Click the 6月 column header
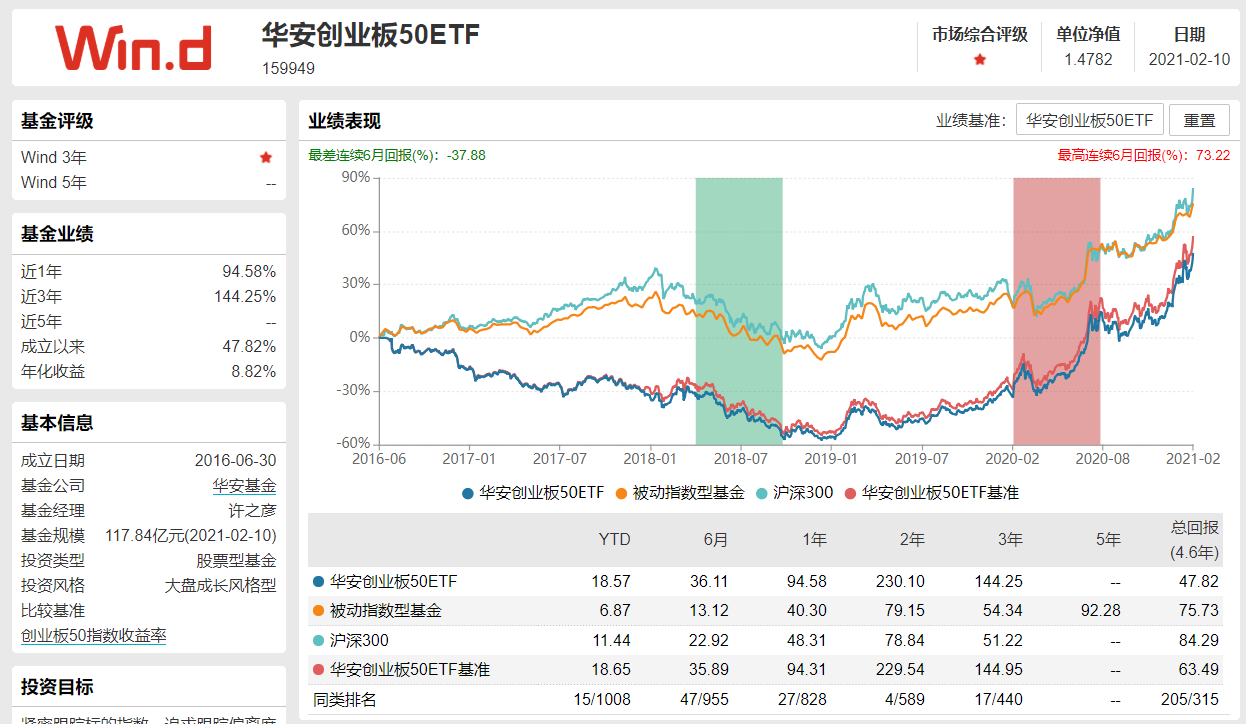Viewport: 1246px width, 724px height. [x=716, y=539]
